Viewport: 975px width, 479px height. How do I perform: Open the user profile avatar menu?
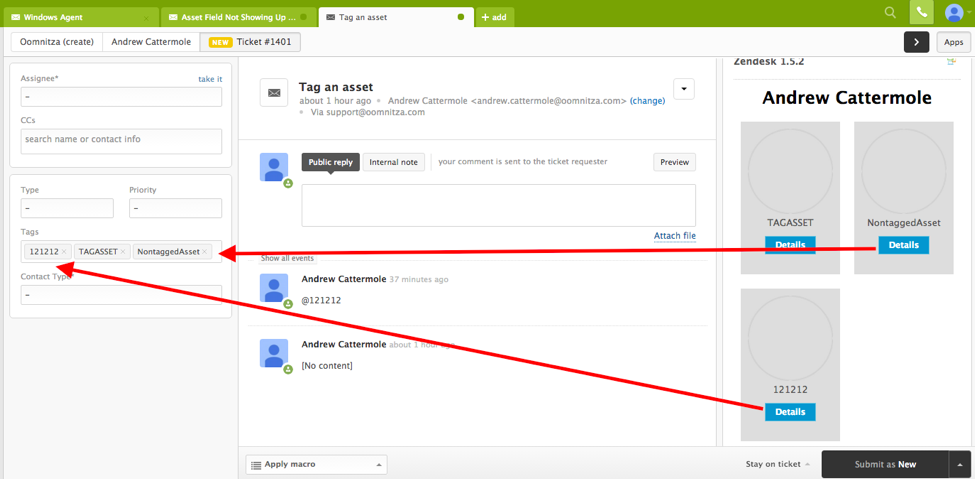(953, 13)
